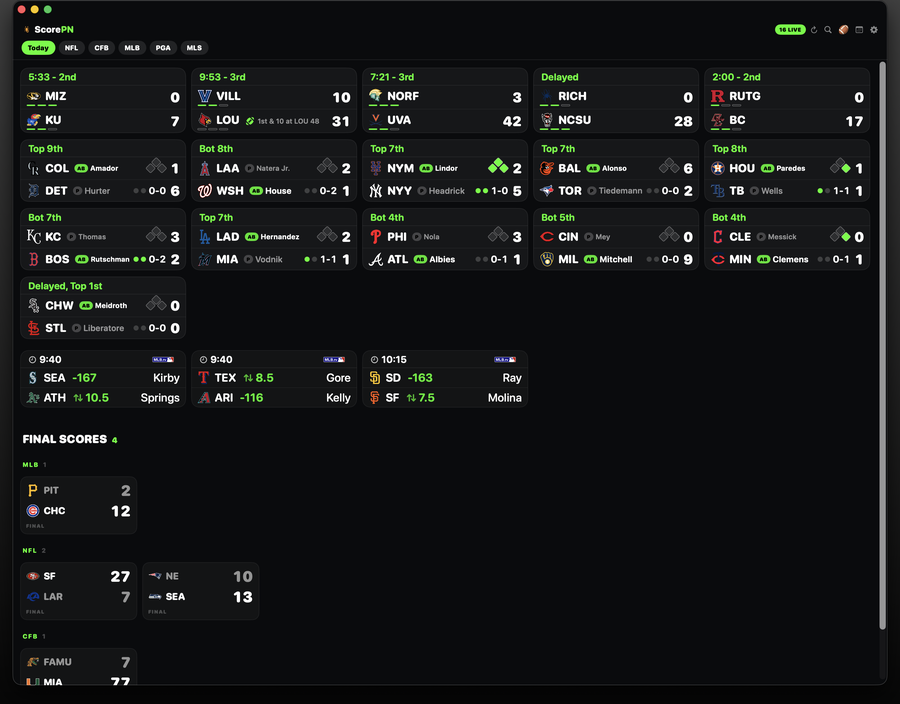The image size is (900, 704).
Task: Click the SEA -167 odds value
Action: [84, 378]
